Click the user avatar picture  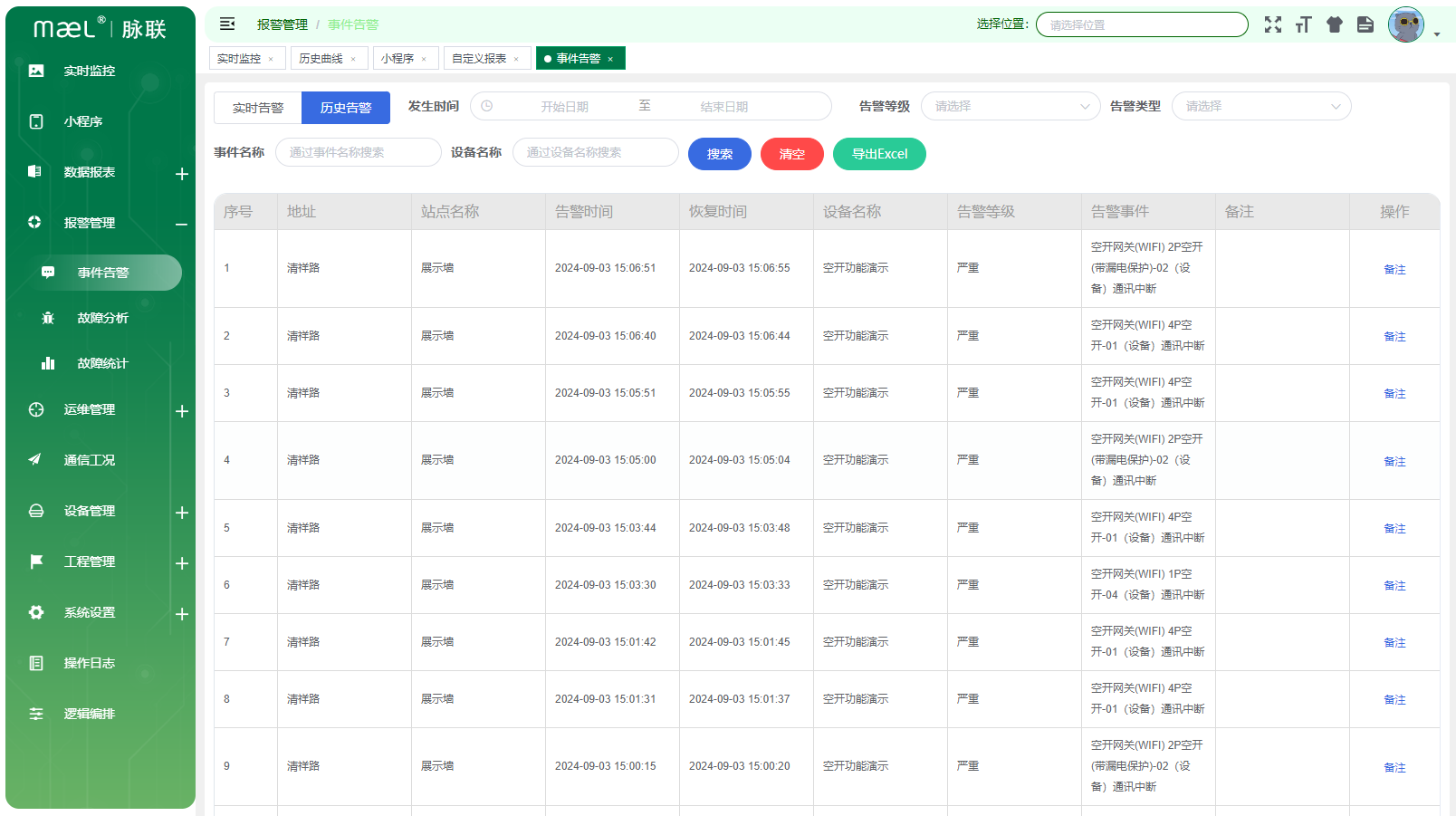pos(1405,24)
